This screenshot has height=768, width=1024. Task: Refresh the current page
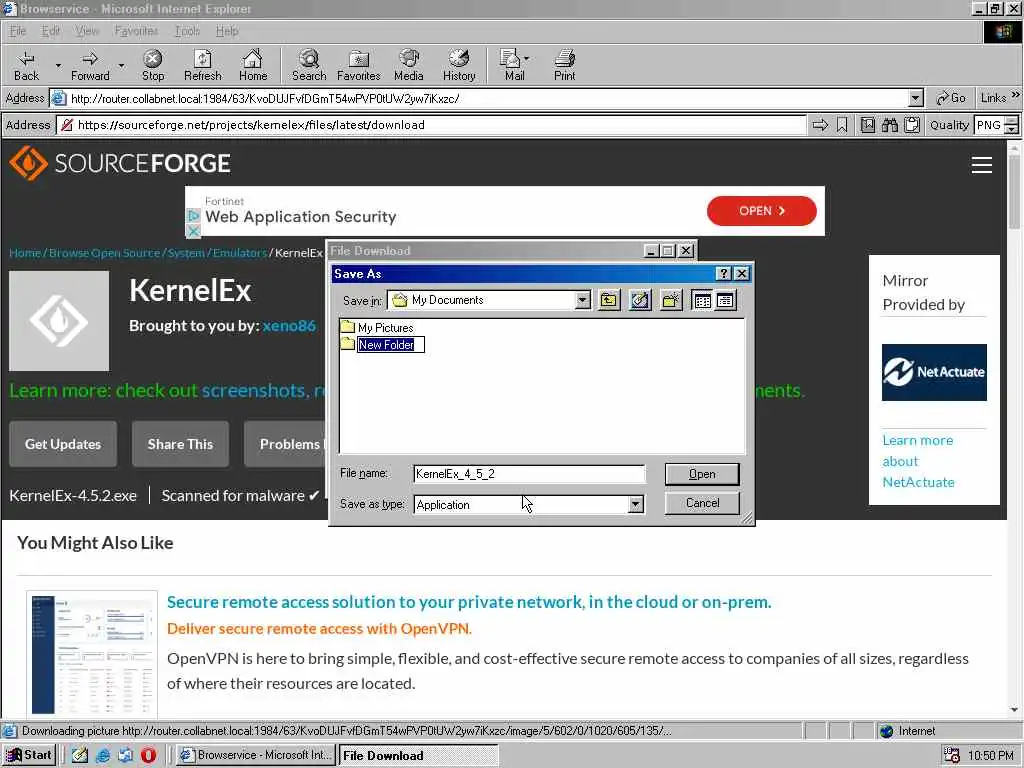[202, 66]
